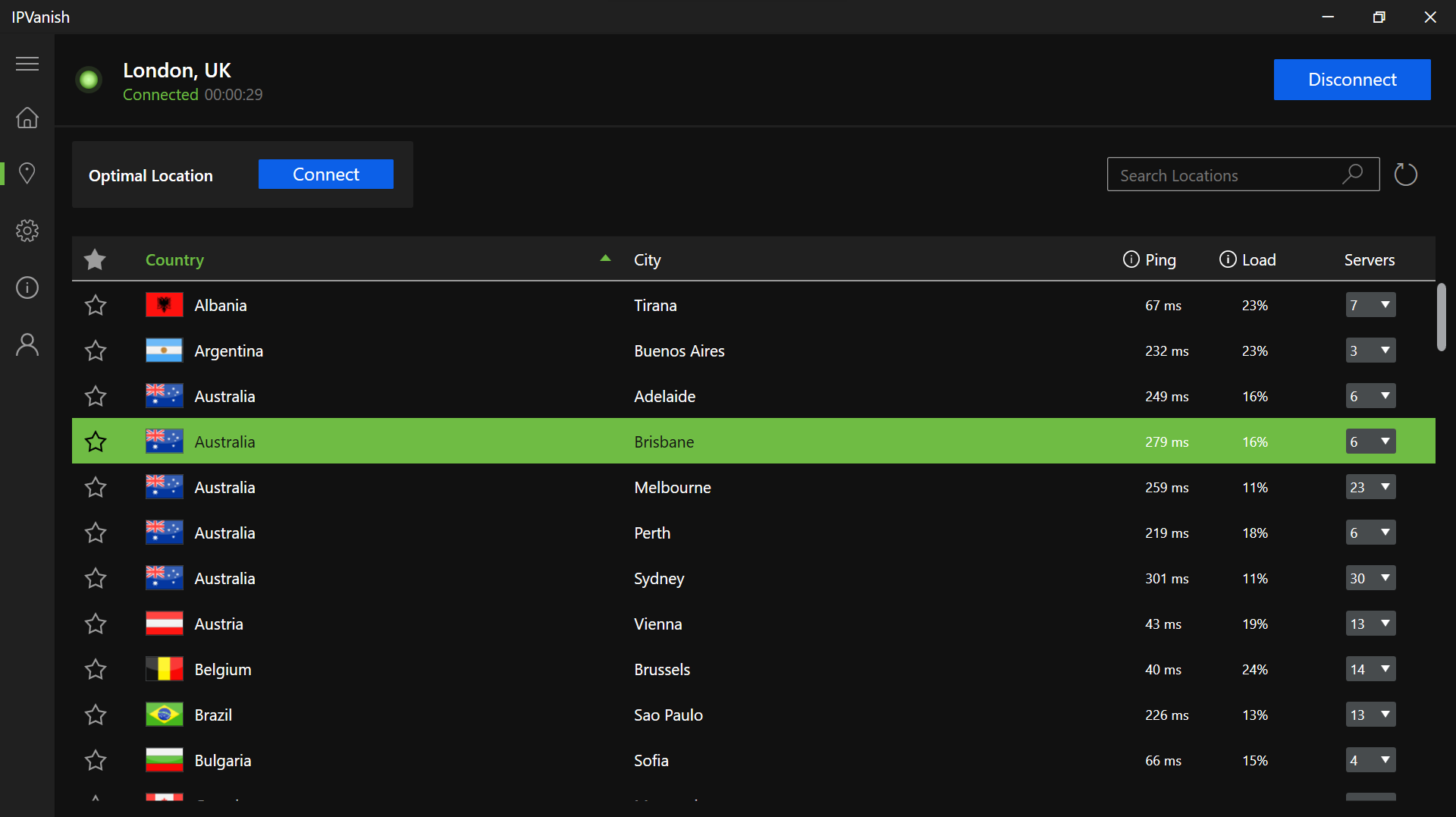This screenshot has width=1456, height=817.
Task: Select the Melbourne city row
Action: coord(754,487)
